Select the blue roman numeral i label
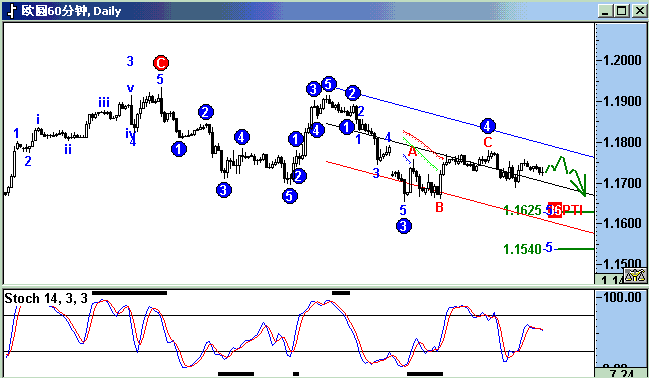Screen dimensions: 649x378 pos(38,120)
